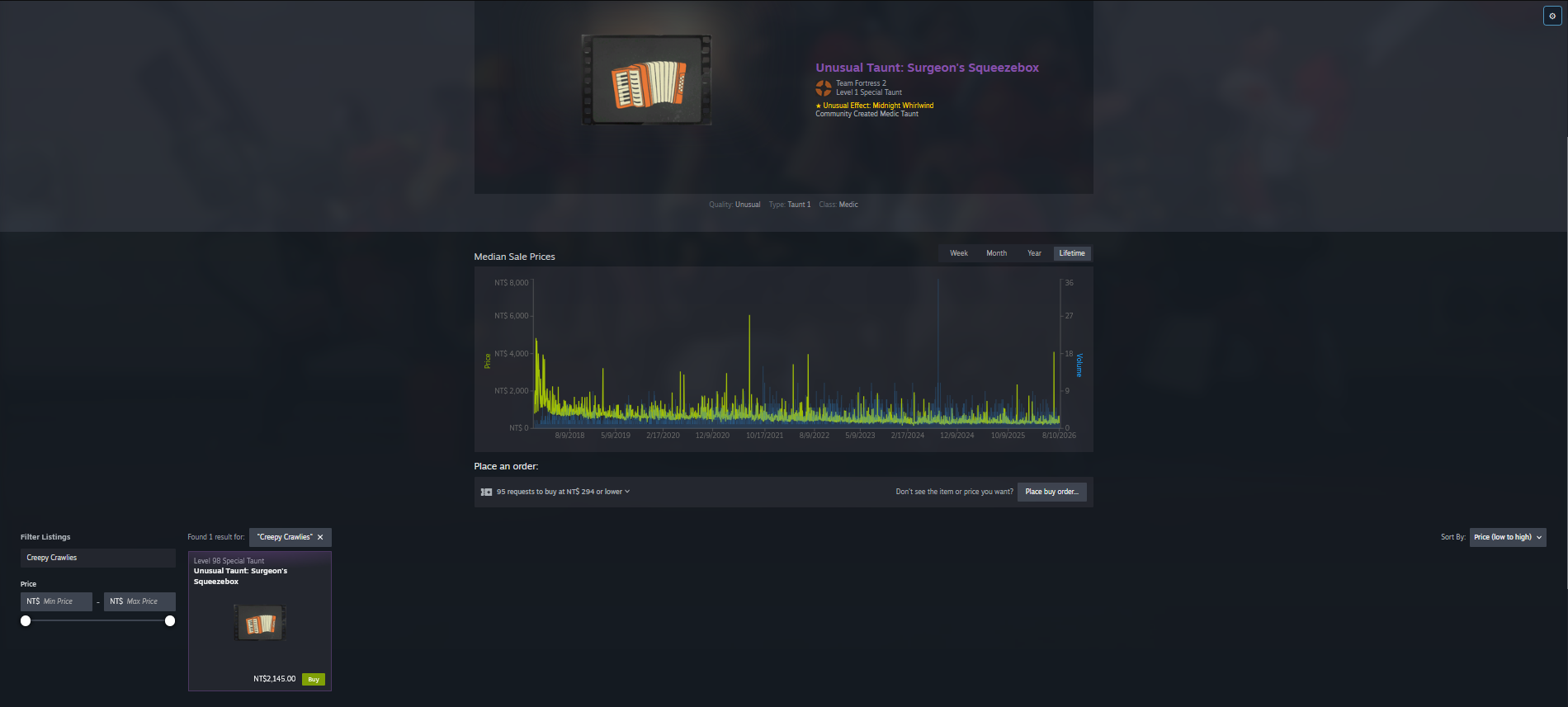
Task: Click the Team Fortress 2 game logo icon
Action: click(824, 88)
